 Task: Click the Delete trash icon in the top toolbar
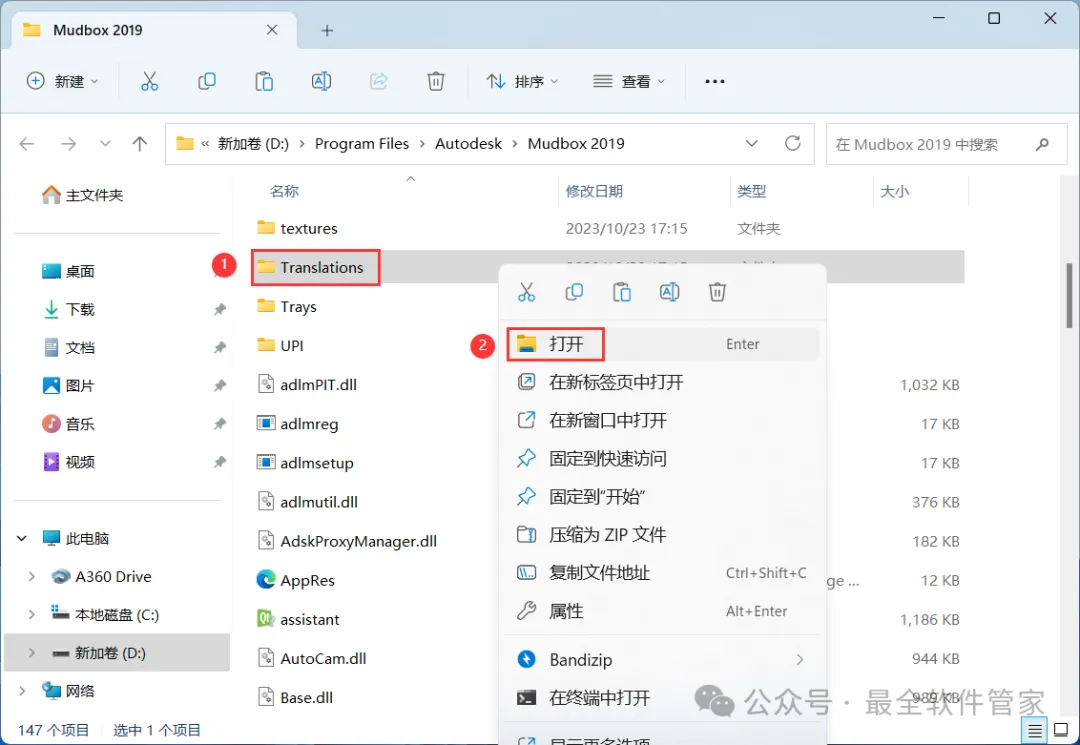point(436,81)
